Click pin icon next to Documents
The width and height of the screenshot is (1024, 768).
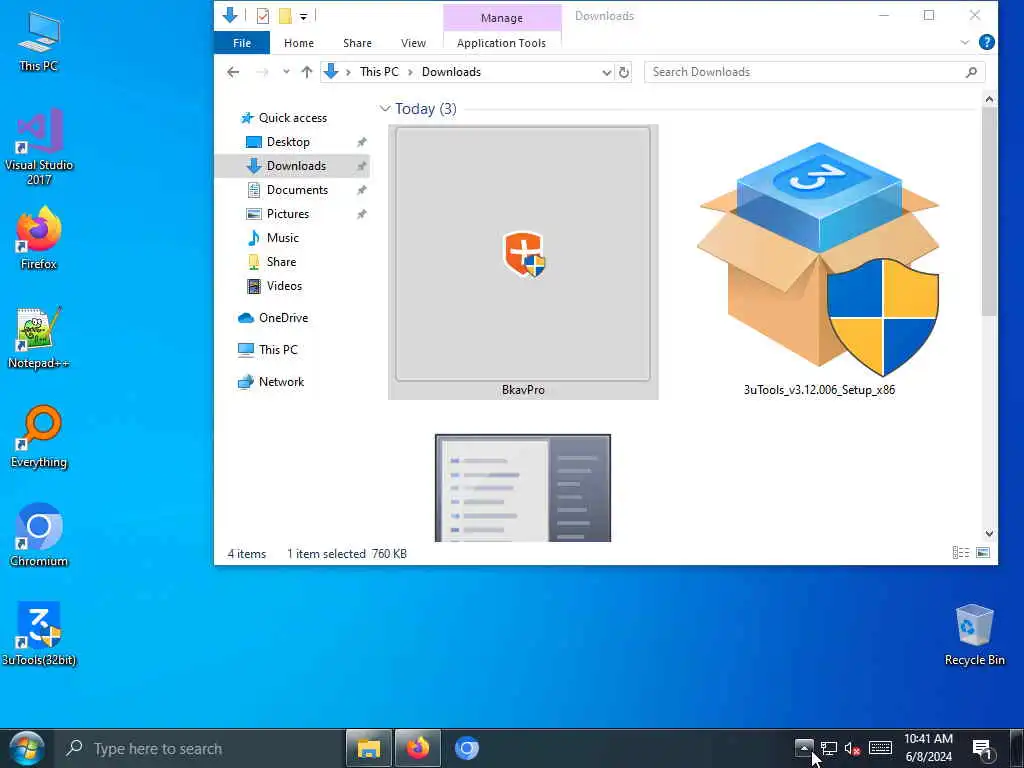point(361,190)
